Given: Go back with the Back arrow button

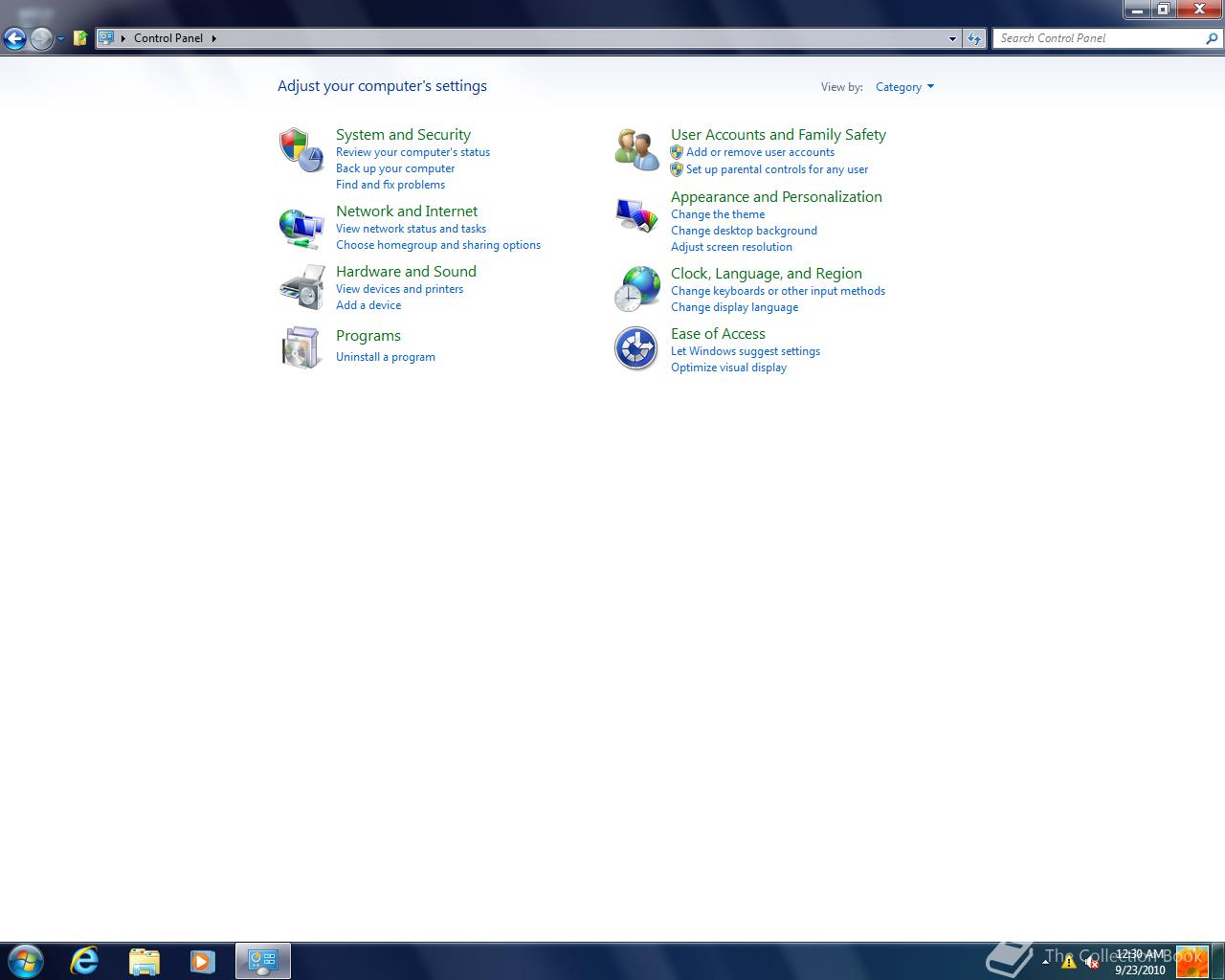Looking at the screenshot, I should (x=14, y=38).
